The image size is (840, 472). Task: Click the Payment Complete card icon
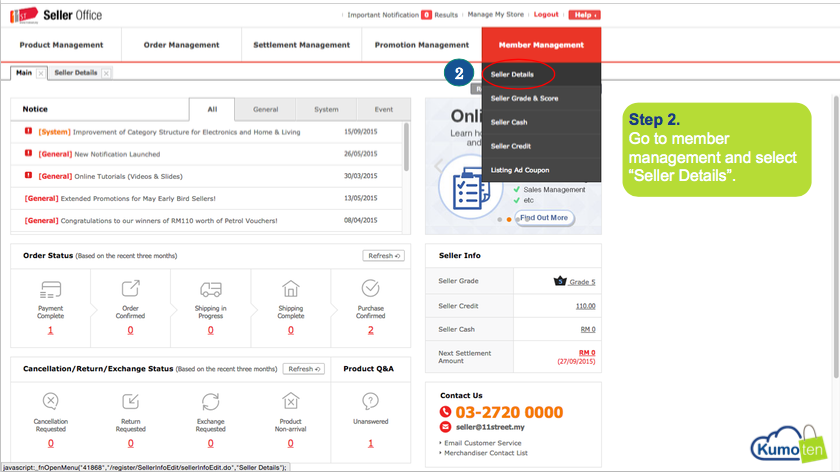click(50, 290)
